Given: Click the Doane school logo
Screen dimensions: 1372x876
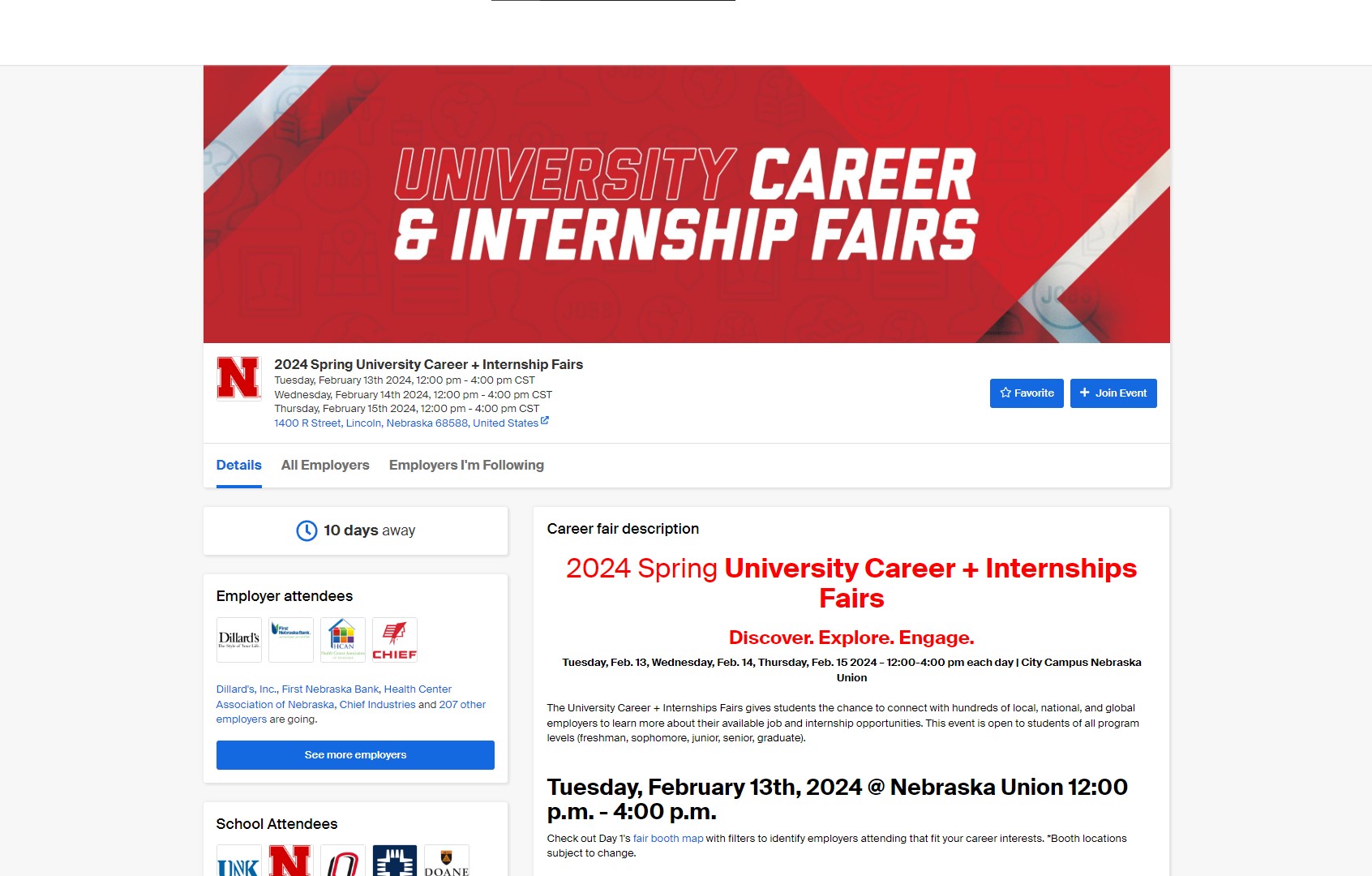Looking at the screenshot, I should [x=447, y=862].
